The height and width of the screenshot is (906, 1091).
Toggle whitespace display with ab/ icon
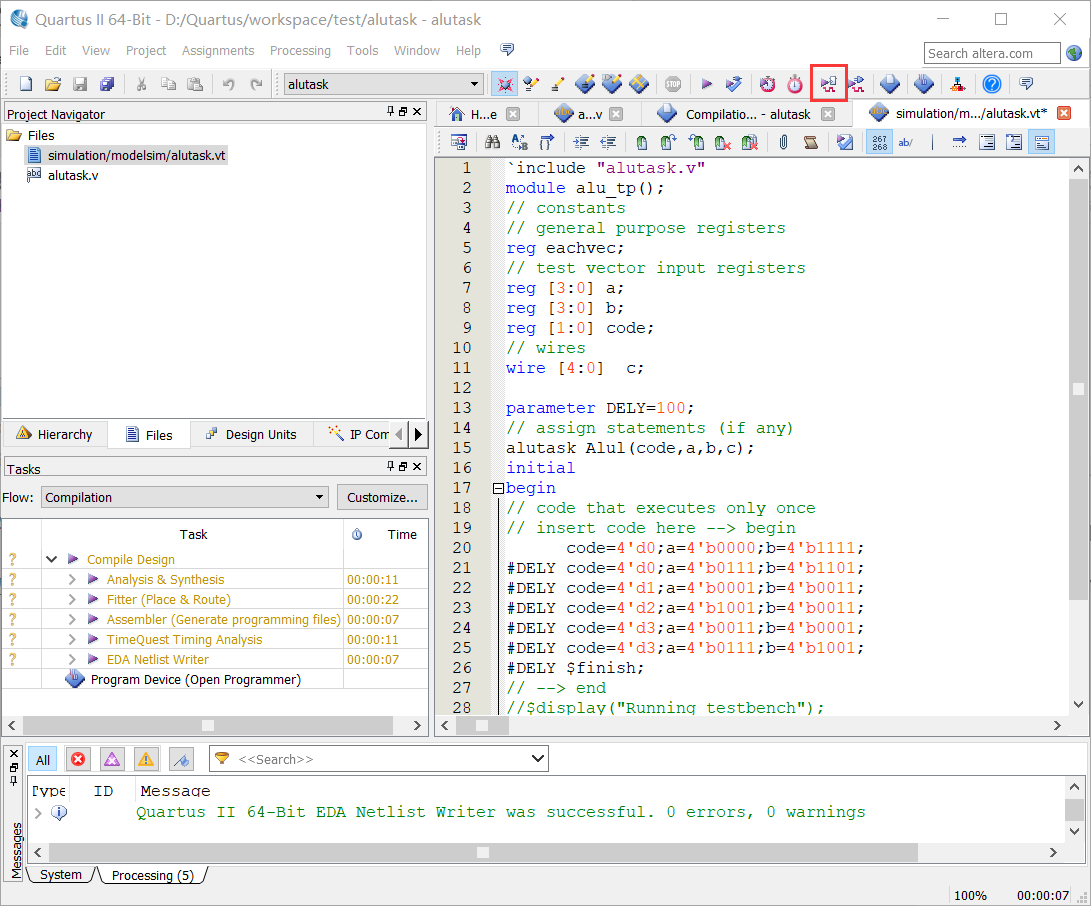pyautogui.click(x=905, y=142)
